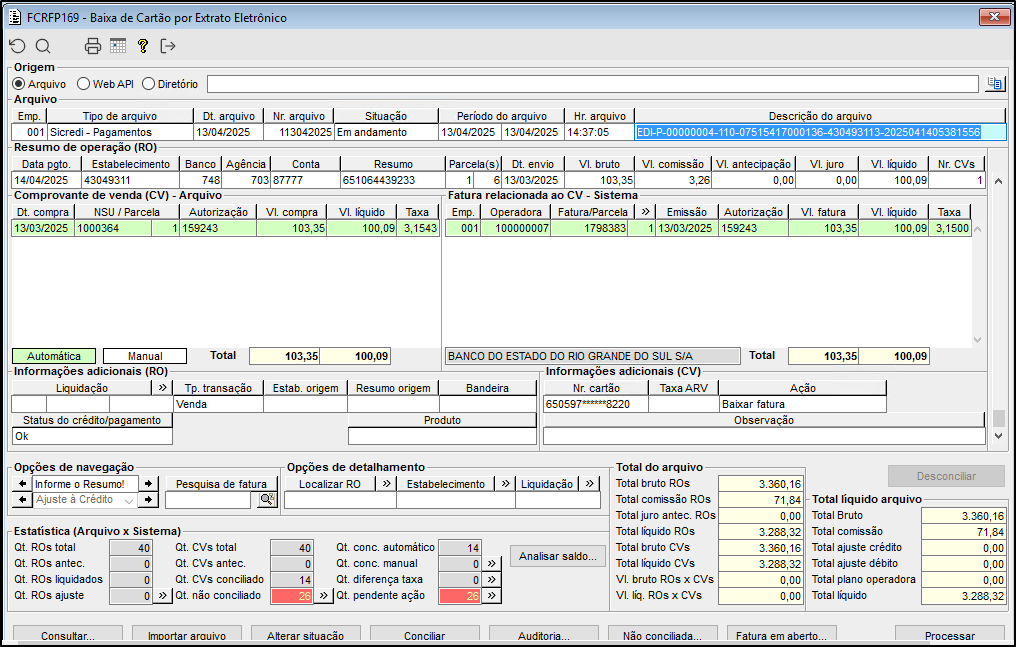Select the Diretório origin radio button
This screenshot has width=1016, height=647.
tap(148, 84)
